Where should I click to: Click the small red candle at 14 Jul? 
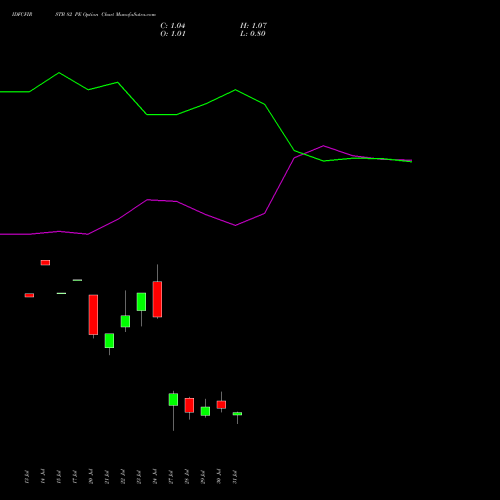[x=45, y=263]
